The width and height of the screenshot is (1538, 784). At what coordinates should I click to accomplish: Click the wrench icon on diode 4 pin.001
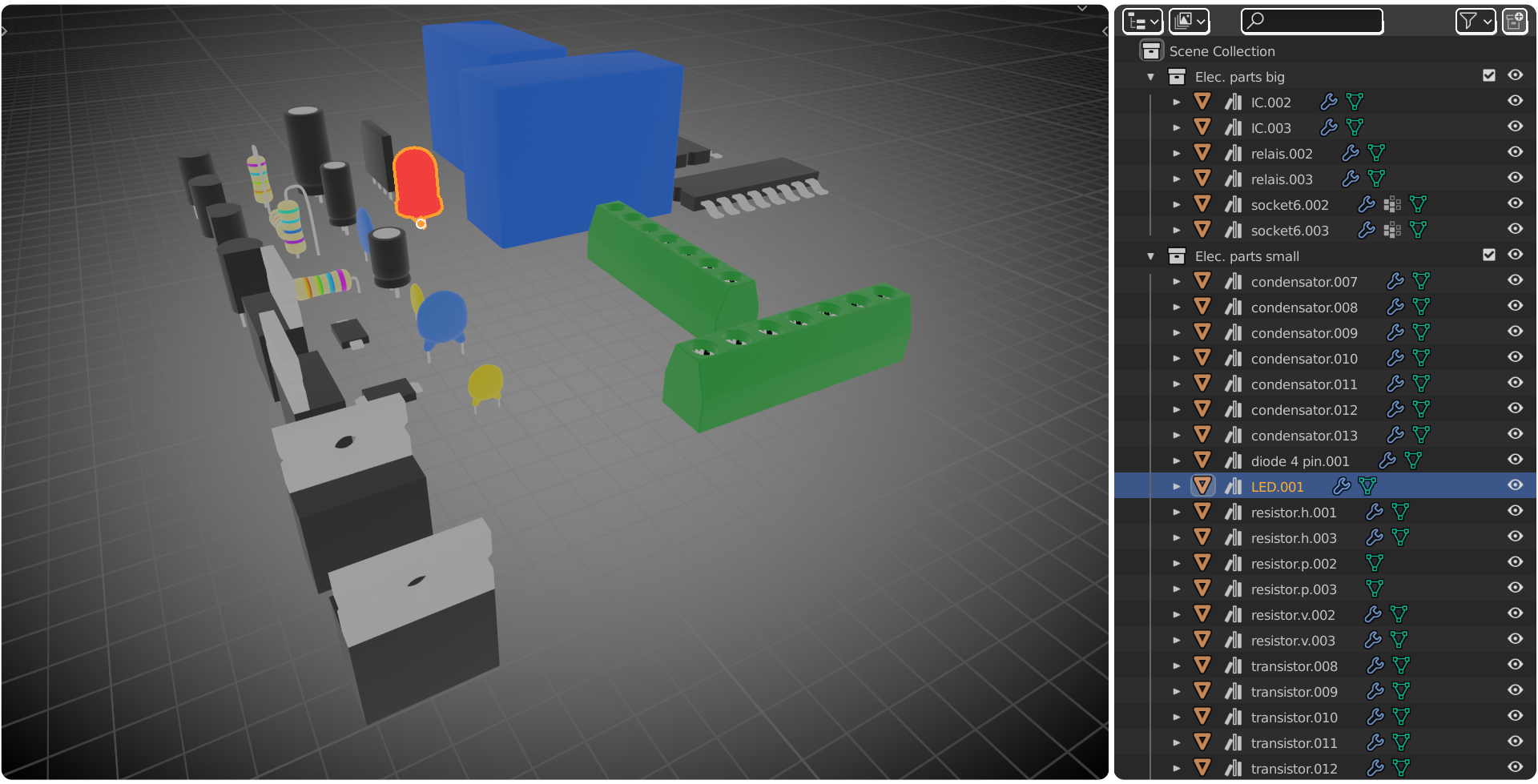click(1387, 460)
